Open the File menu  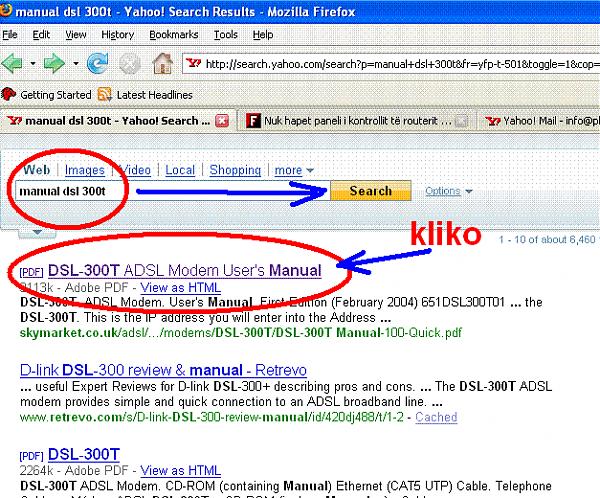10,35
